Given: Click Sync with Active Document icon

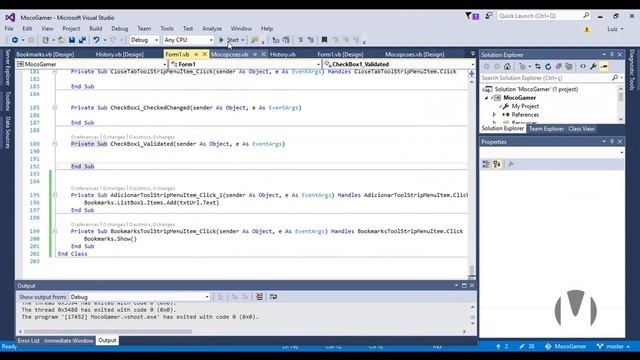Looking at the screenshot, I should pos(538,67).
